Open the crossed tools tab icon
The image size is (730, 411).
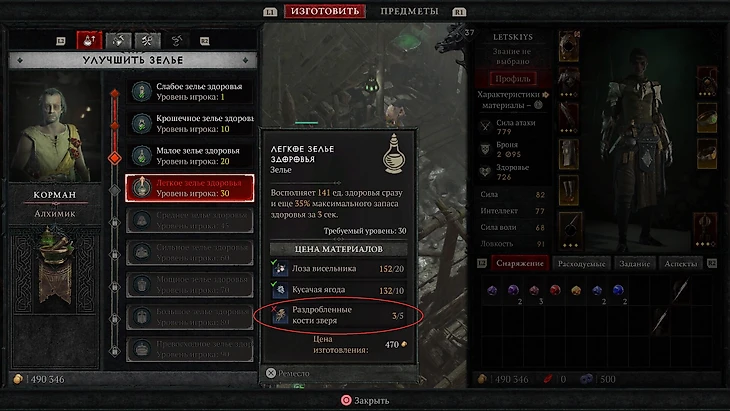[147, 41]
